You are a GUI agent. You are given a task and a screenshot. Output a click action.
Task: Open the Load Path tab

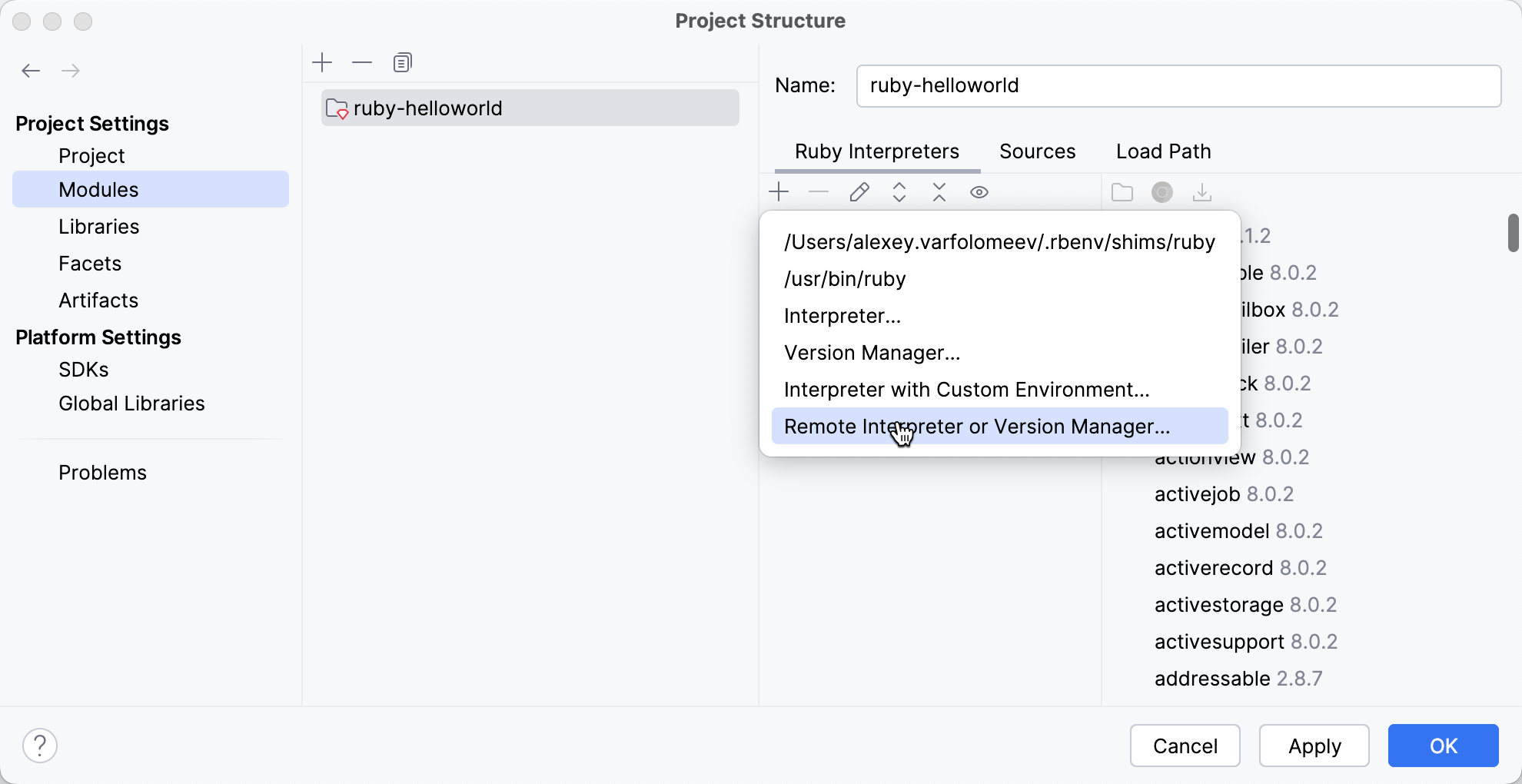[1163, 151]
